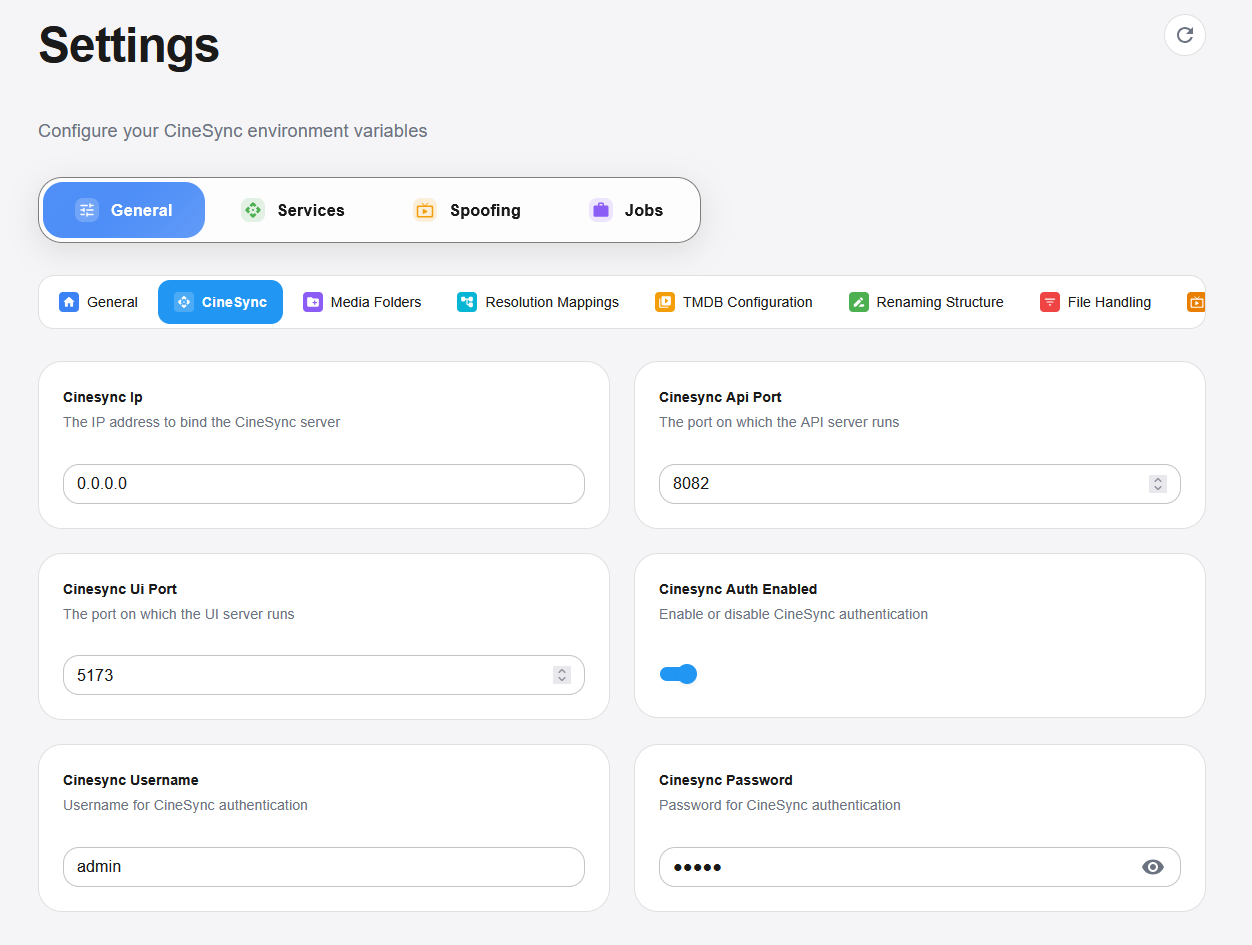Click the Cinesync Api Port stepper arrows
The image size is (1252, 945).
[1158, 484]
